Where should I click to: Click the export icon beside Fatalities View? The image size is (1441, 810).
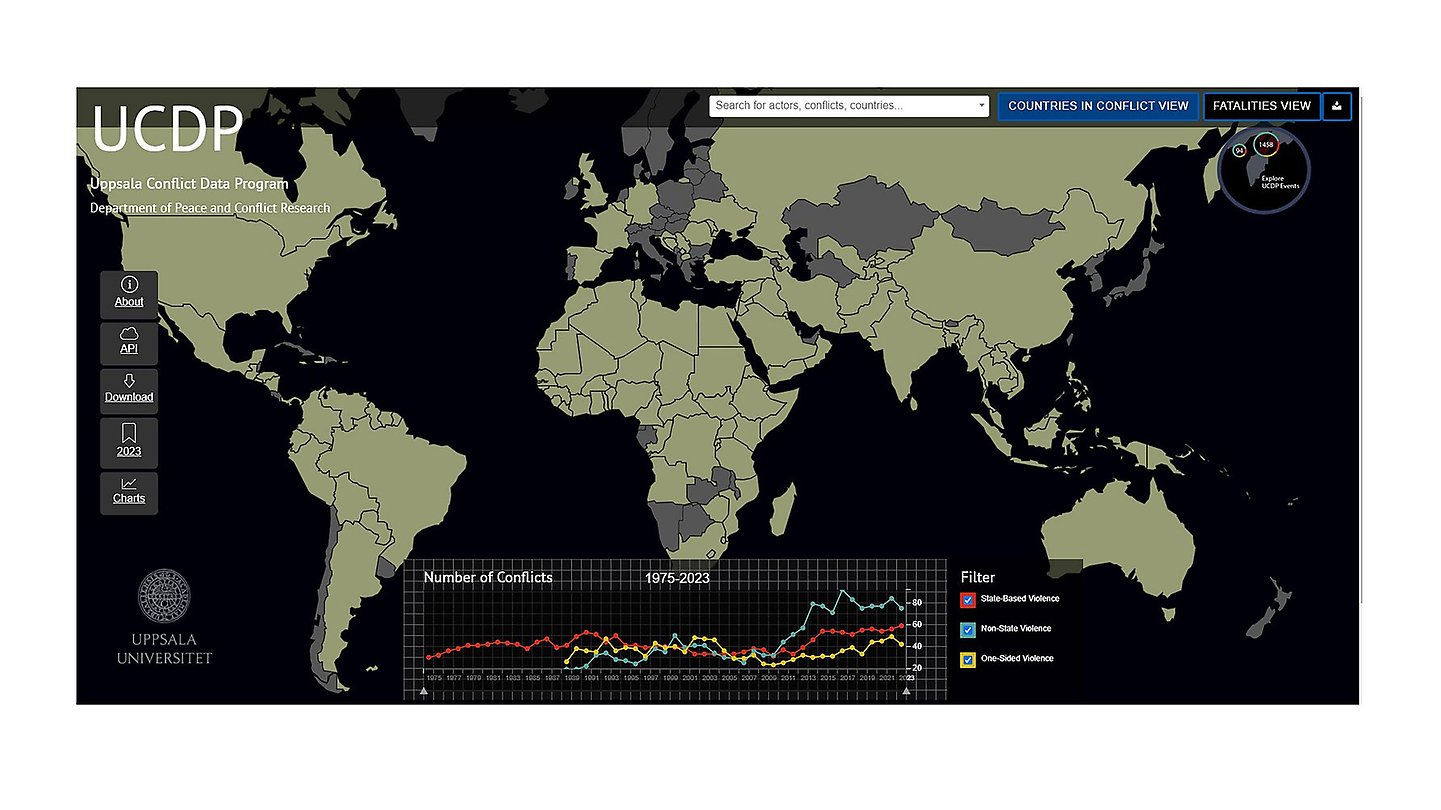click(x=1337, y=106)
